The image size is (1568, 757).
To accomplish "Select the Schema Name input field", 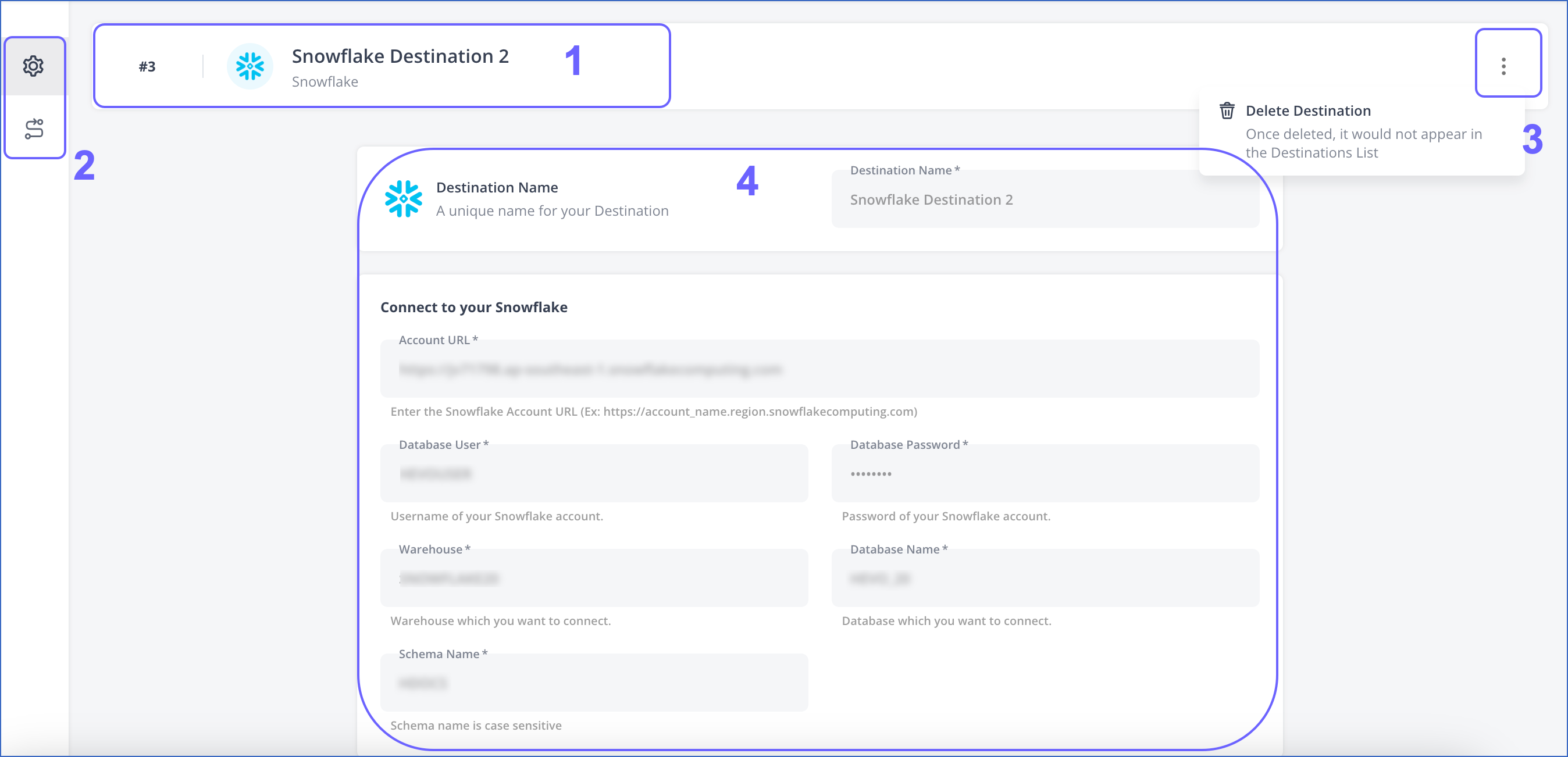I will (x=594, y=683).
